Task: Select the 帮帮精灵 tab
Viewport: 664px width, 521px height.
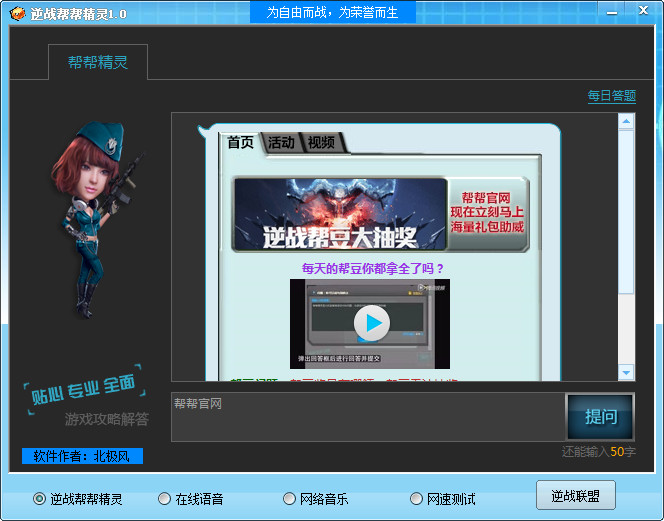Action: [98, 62]
